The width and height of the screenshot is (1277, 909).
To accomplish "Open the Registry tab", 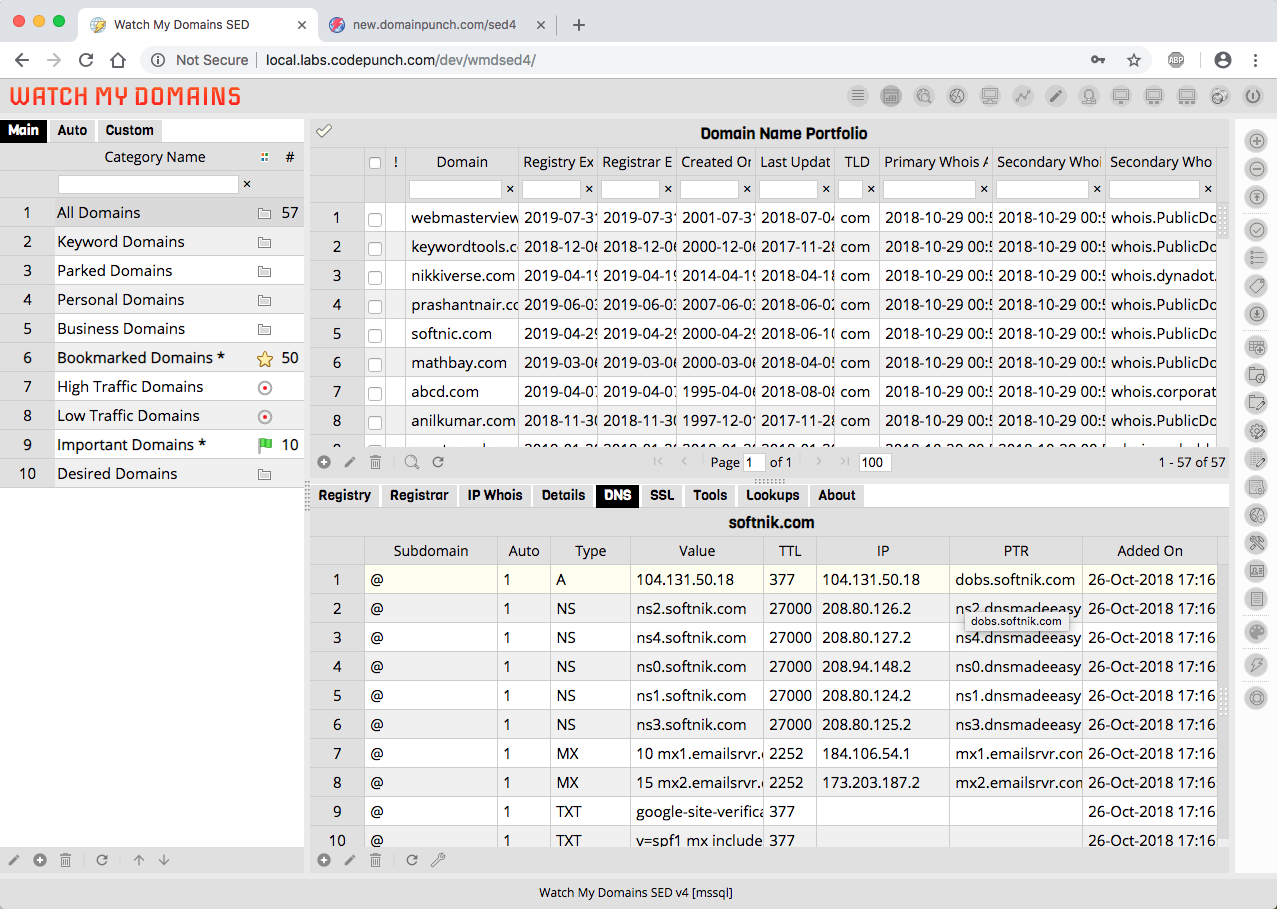I will [x=345, y=495].
